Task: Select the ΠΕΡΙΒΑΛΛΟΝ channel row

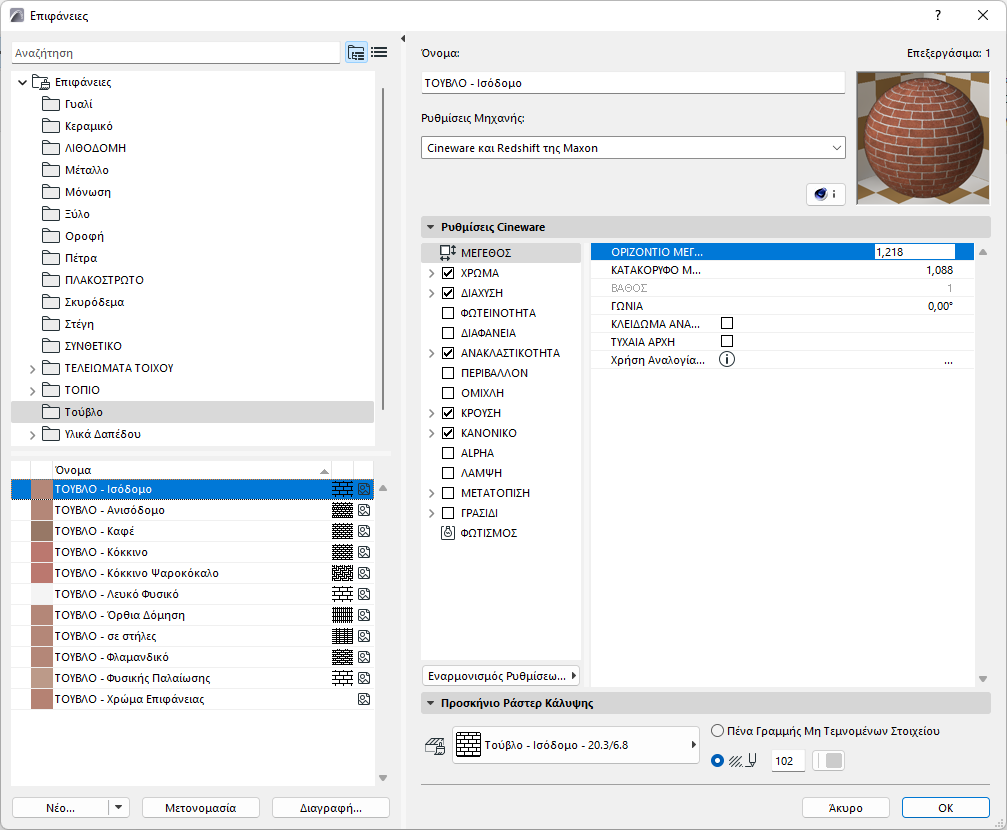Action: coord(501,373)
